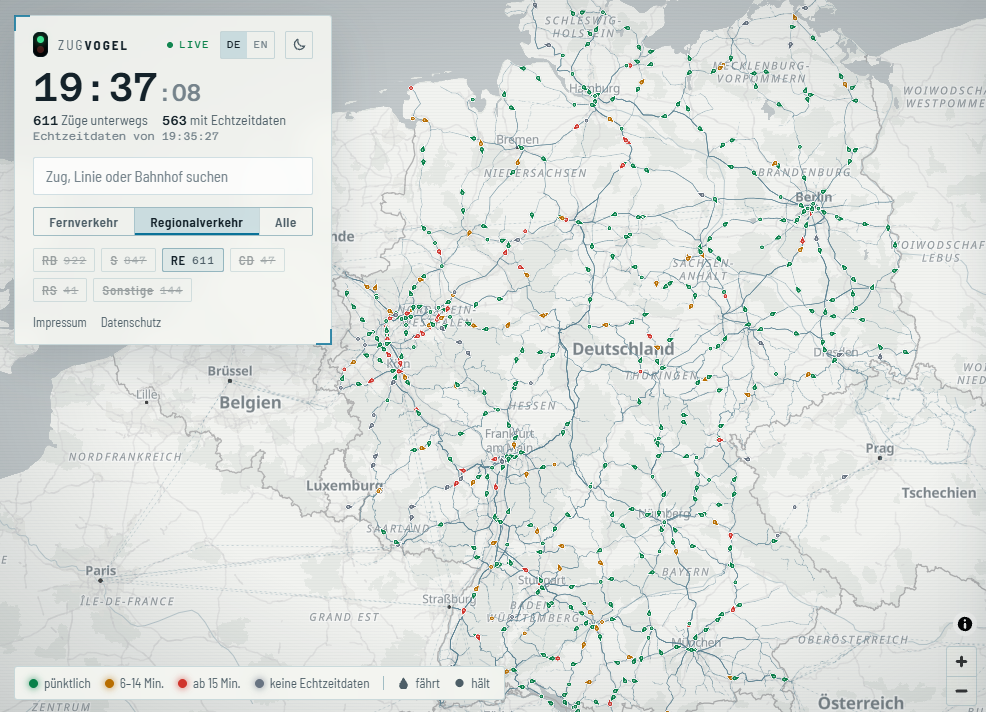Click the green pünktlich legend dot

[33, 683]
